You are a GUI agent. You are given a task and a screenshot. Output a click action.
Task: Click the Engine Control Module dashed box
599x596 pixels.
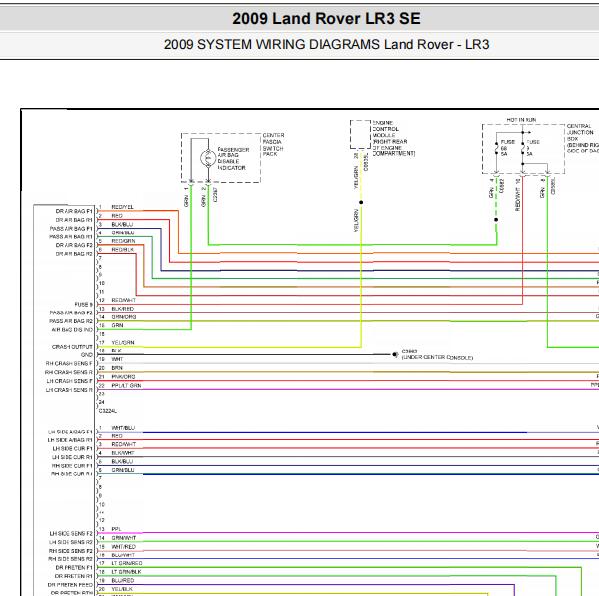point(360,134)
